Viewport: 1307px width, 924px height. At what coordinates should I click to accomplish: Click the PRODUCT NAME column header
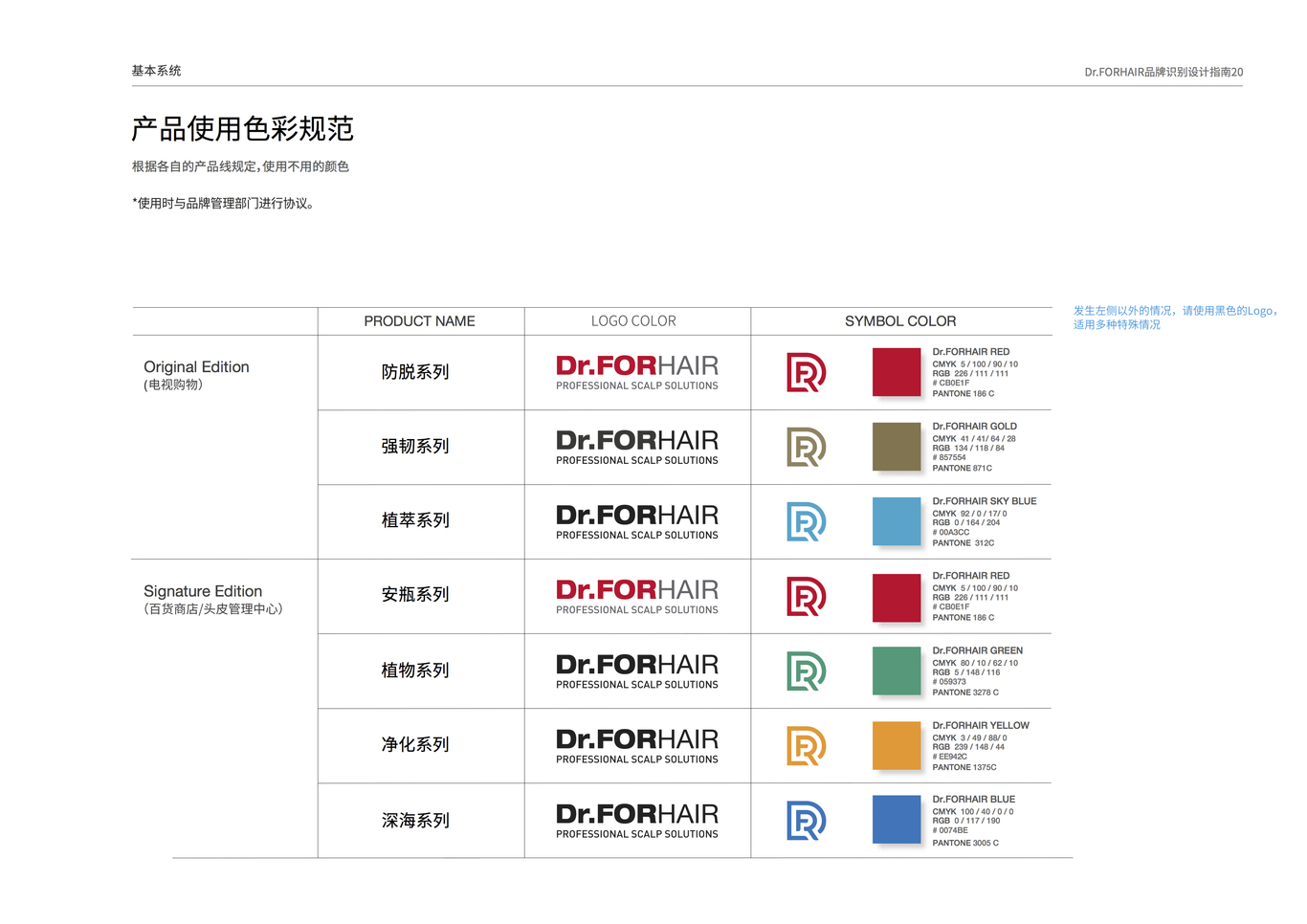click(x=419, y=321)
